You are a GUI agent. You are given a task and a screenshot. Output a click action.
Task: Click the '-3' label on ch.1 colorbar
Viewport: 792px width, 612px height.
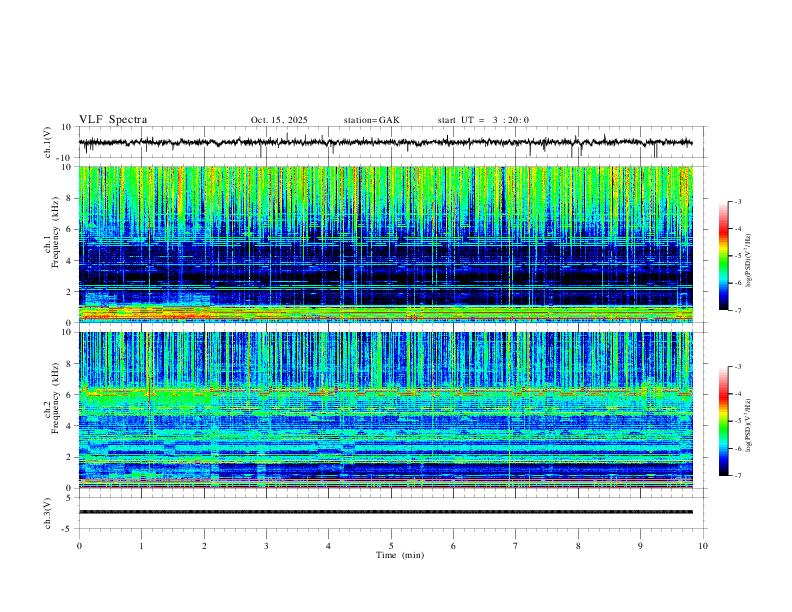pyautogui.click(x=737, y=201)
